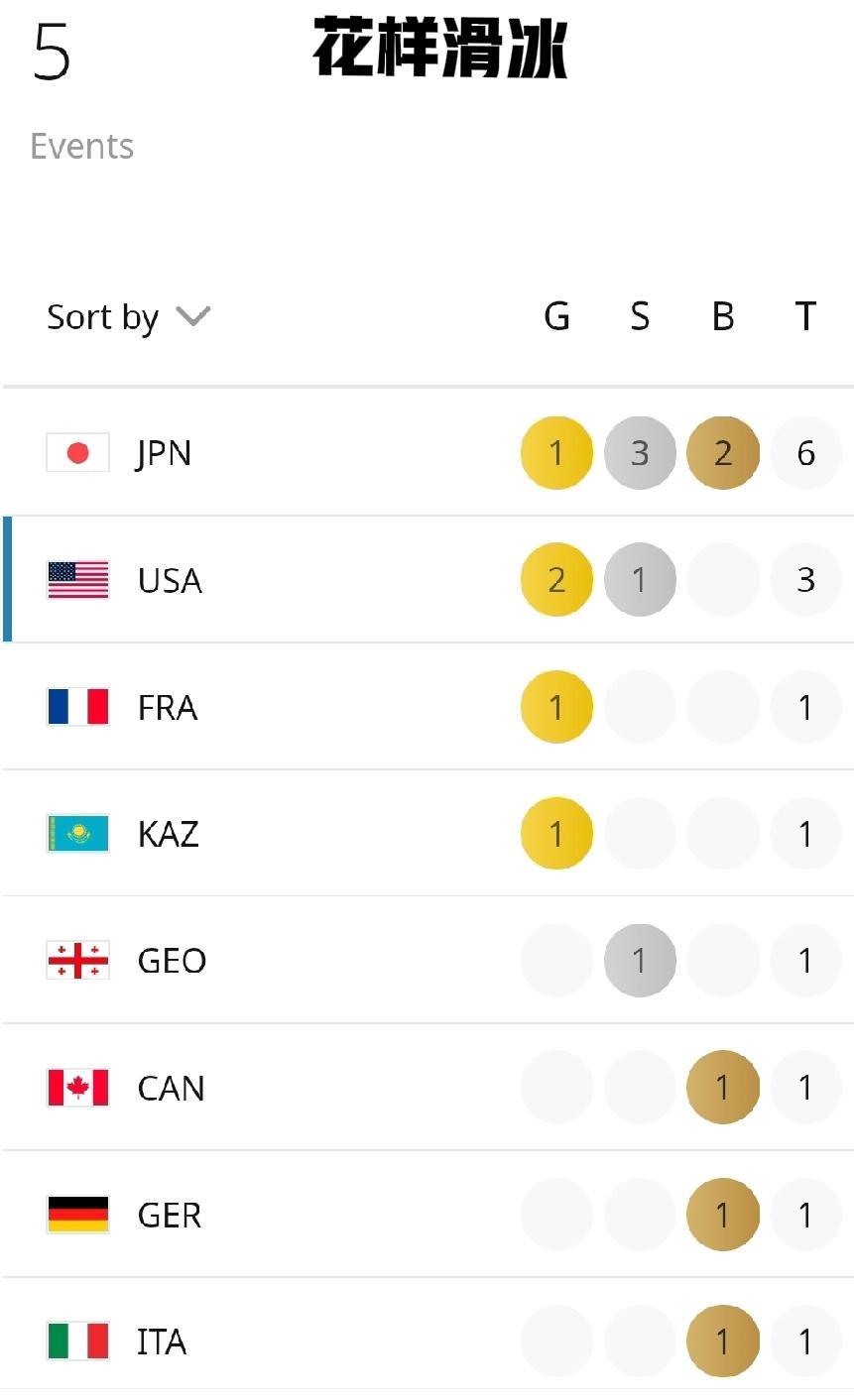
Task: Sort by S silver column header
Action: 640,316
